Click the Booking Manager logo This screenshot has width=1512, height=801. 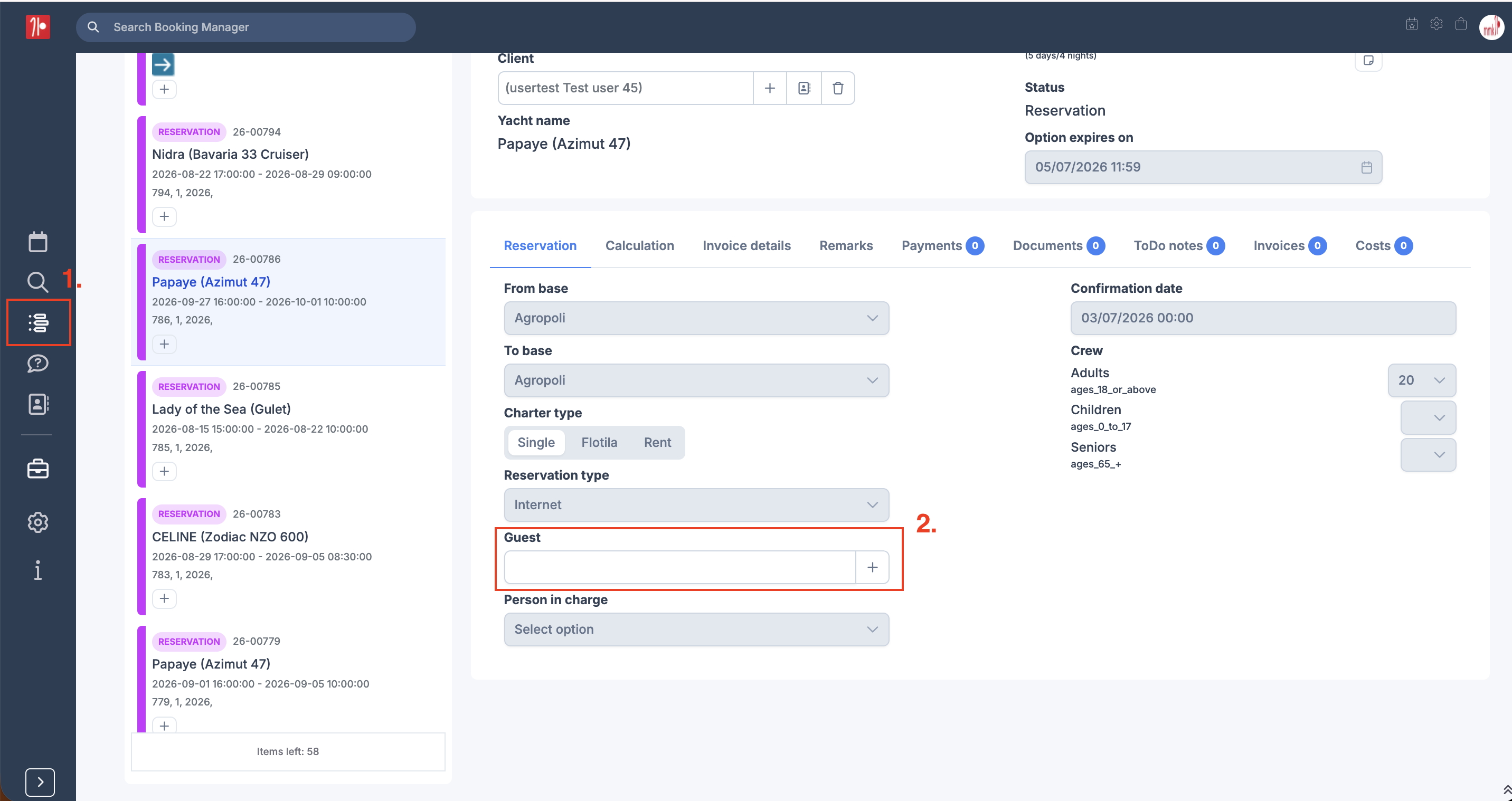point(37,27)
